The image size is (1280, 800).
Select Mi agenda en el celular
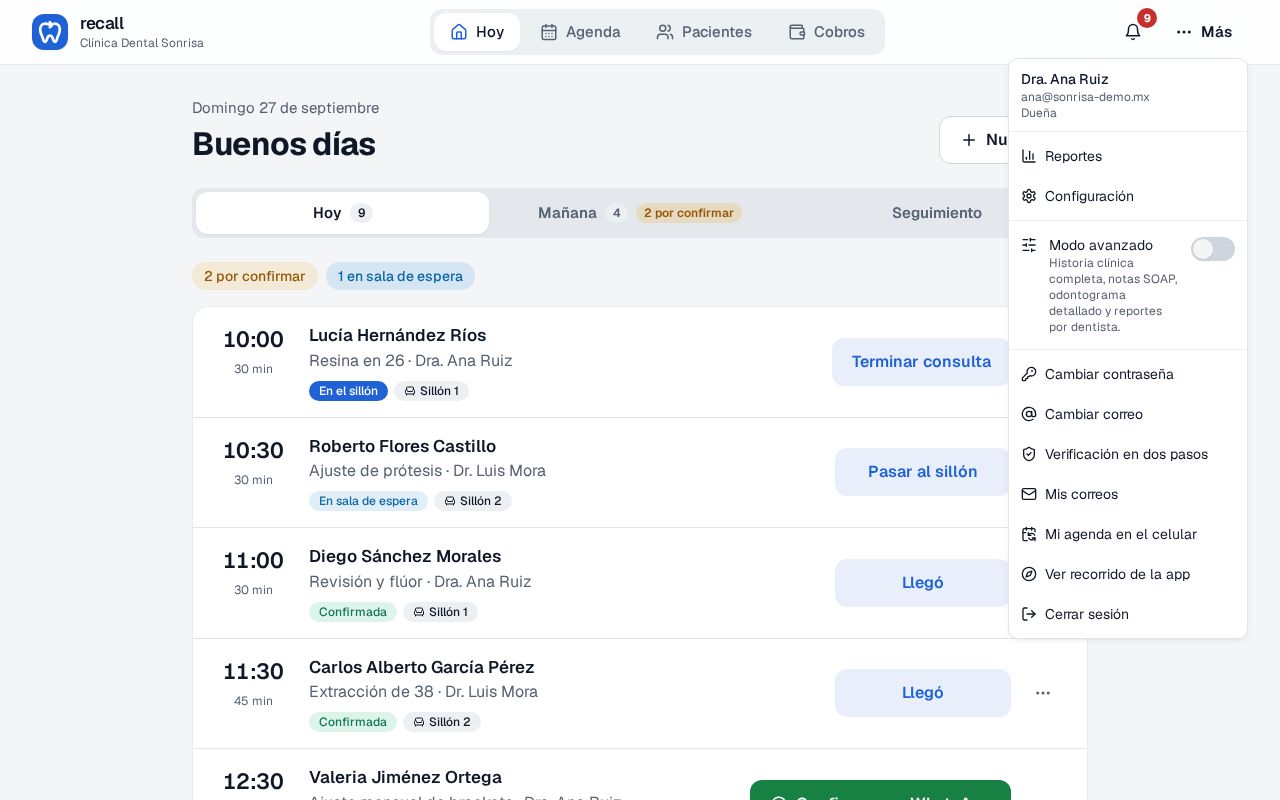[1128, 534]
